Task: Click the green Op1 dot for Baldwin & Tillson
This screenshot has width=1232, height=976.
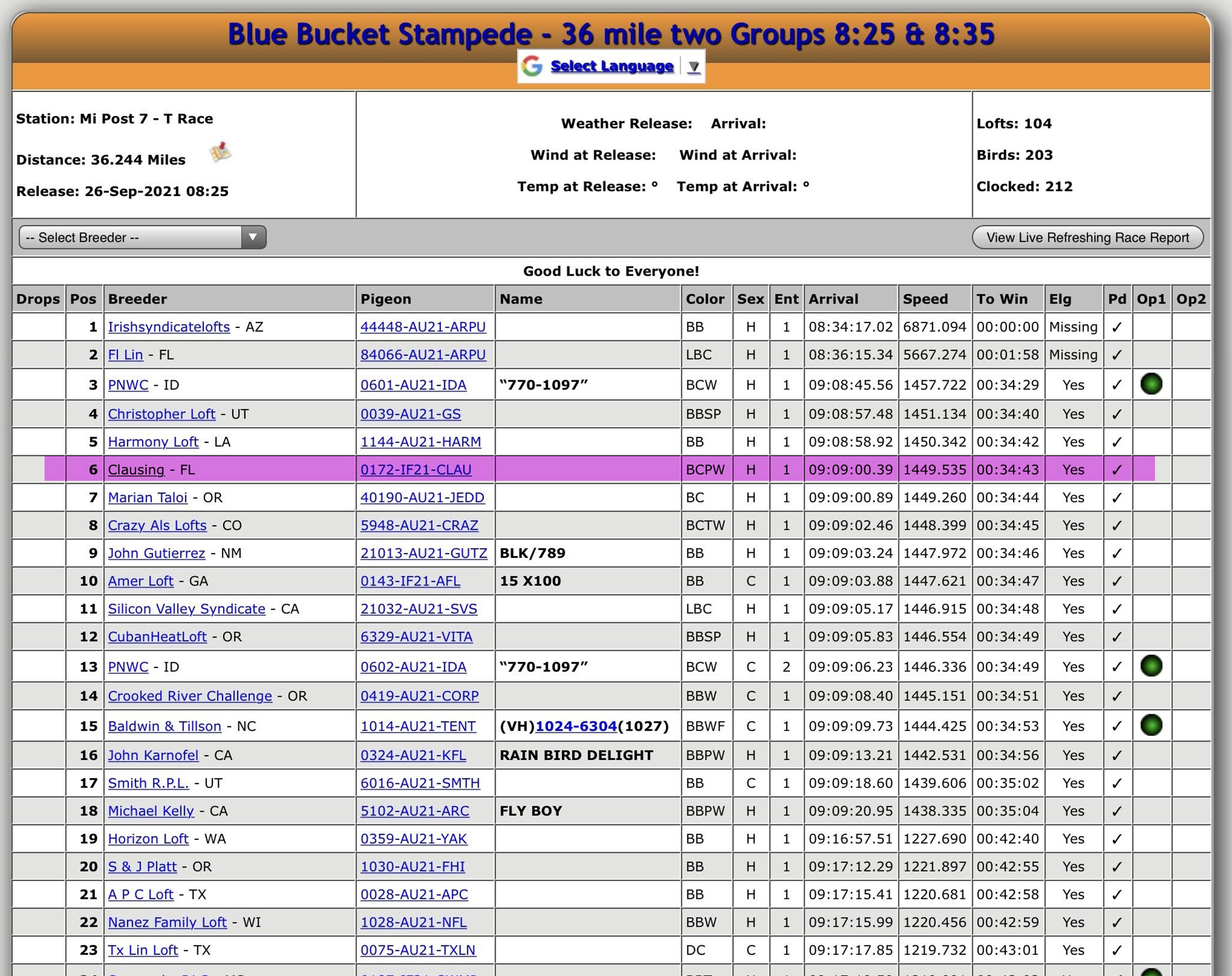Action: click(1151, 726)
